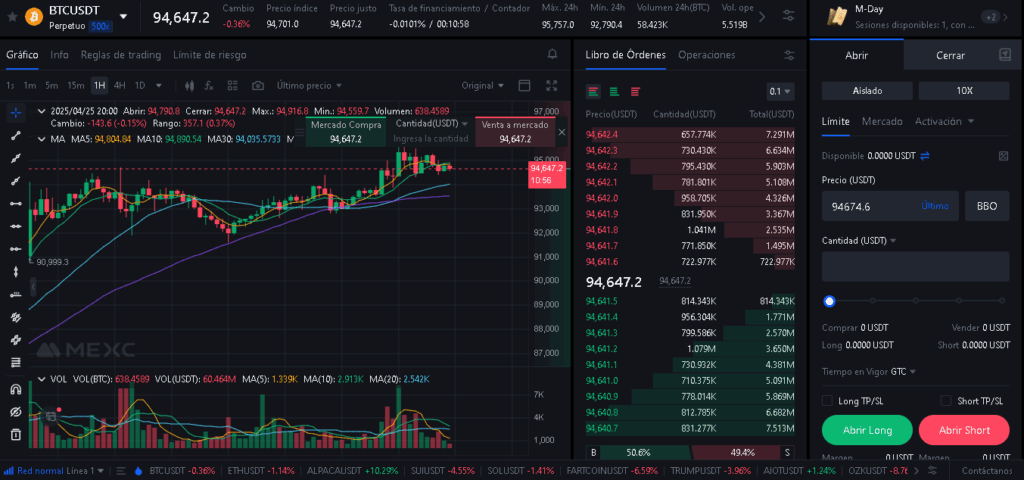Open the 10X leverage selector
The height and width of the screenshot is (480, 1024).
pyautogui.click(x=964, y=91)
